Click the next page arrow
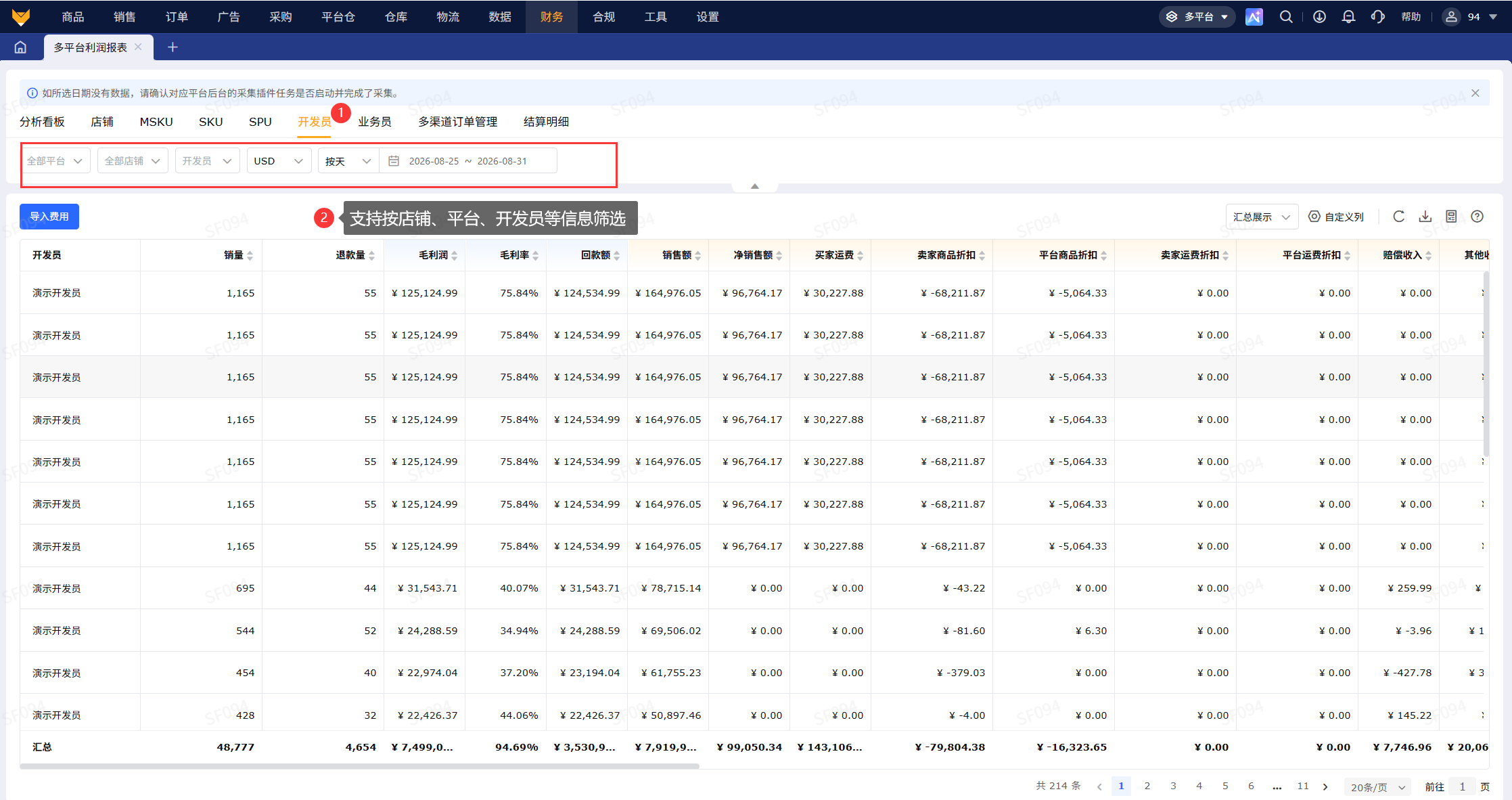The width and height of the screenshot is (1512, 800). [x=1325, y=786]
